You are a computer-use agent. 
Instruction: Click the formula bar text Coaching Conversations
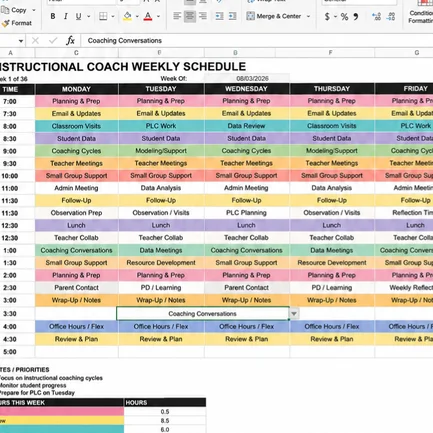[x=125, y=41]
